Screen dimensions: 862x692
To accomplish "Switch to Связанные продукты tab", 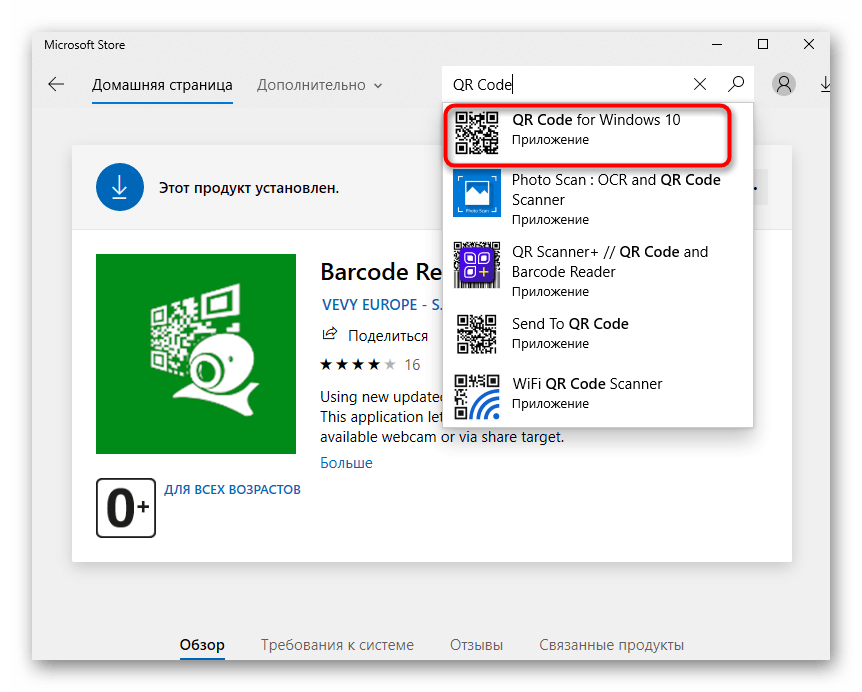I will 611,645.
